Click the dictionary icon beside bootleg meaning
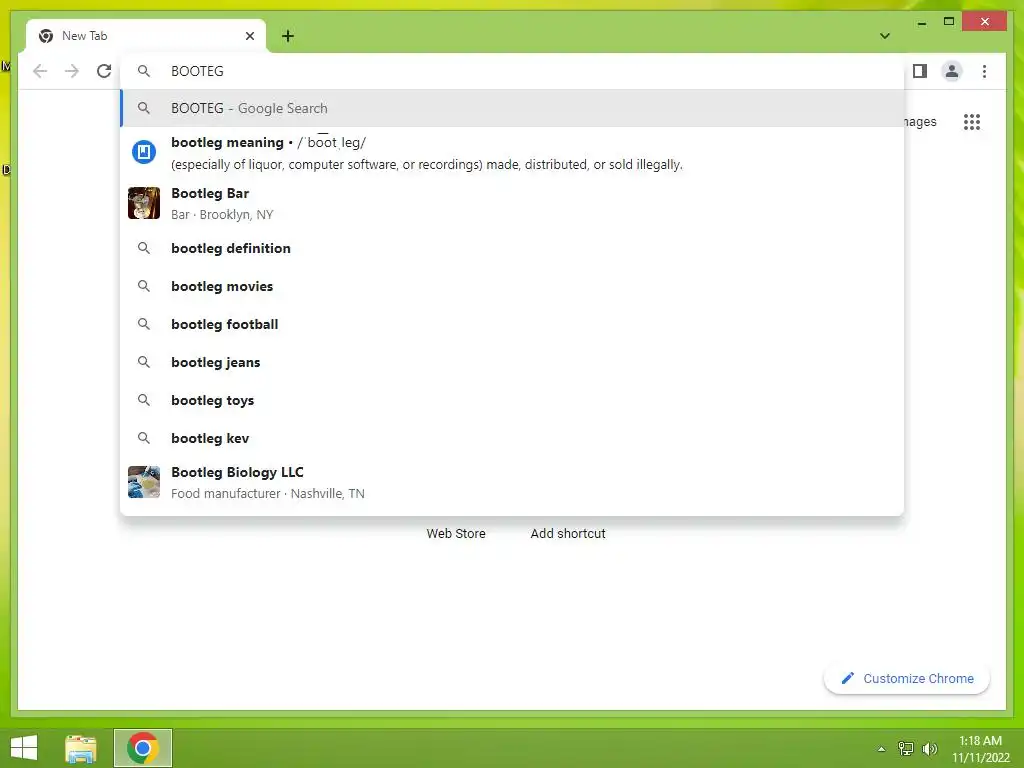The height and width of the screenshot is (768, 1024). click(144, 152)
